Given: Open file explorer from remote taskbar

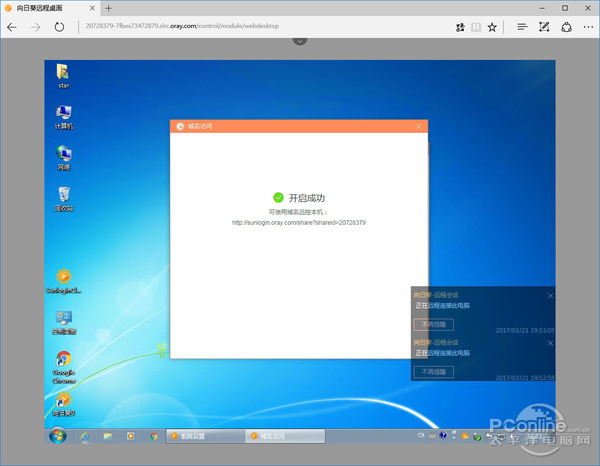Looking at the screenshot, I should [108, 436].
